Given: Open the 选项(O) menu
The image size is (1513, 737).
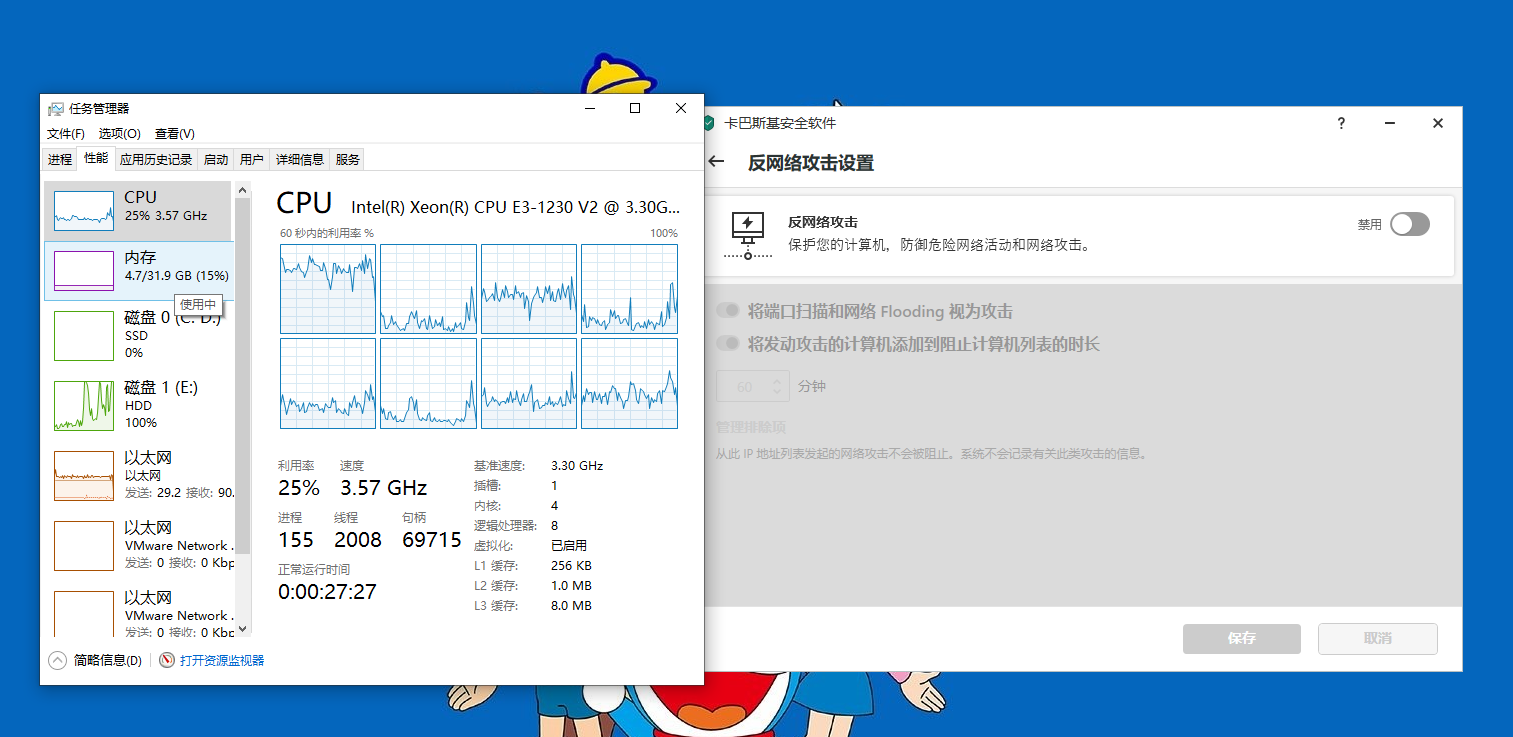Looking at the screenshot, I should tap(119, 133).
